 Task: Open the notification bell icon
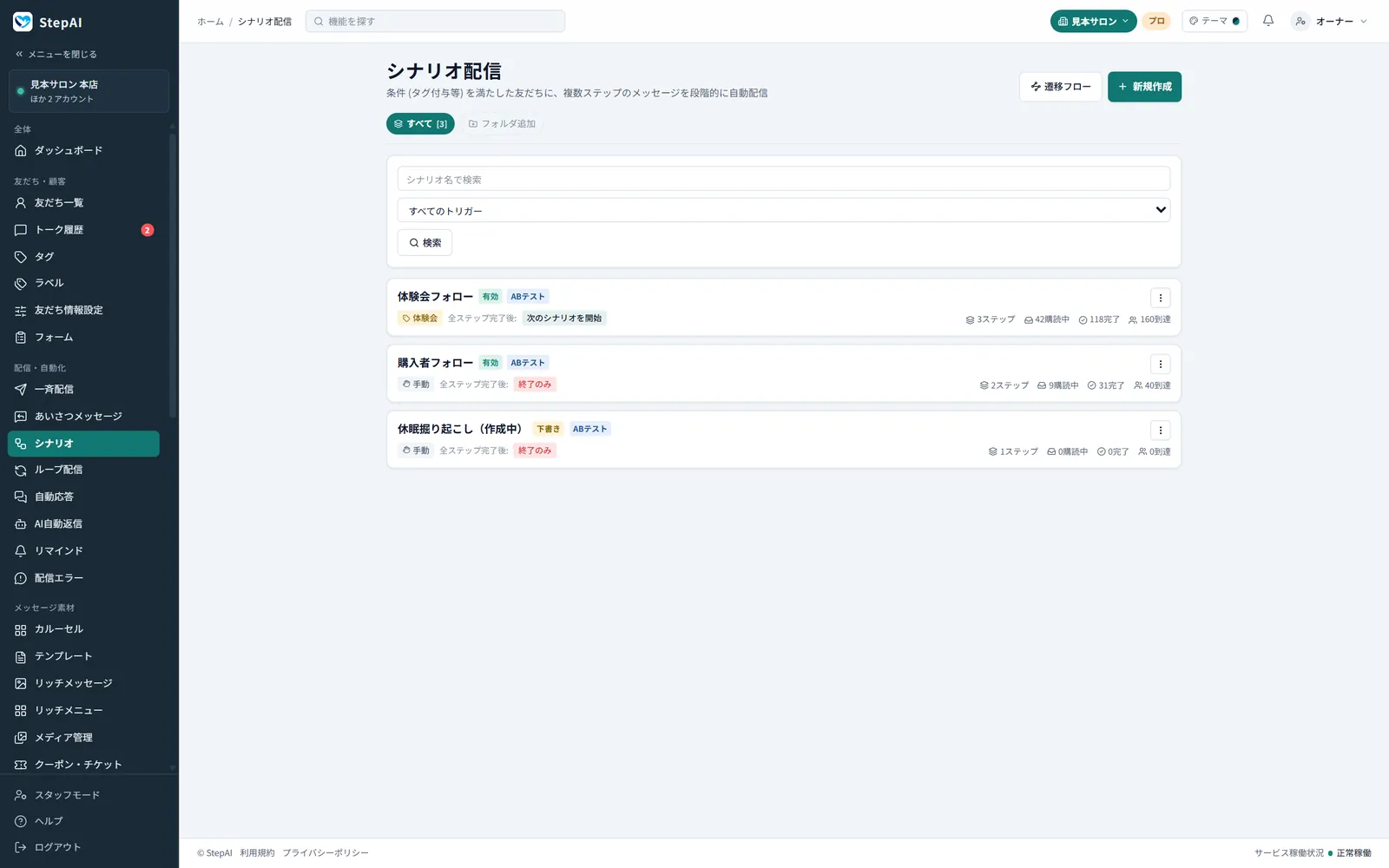point(1268,21)
